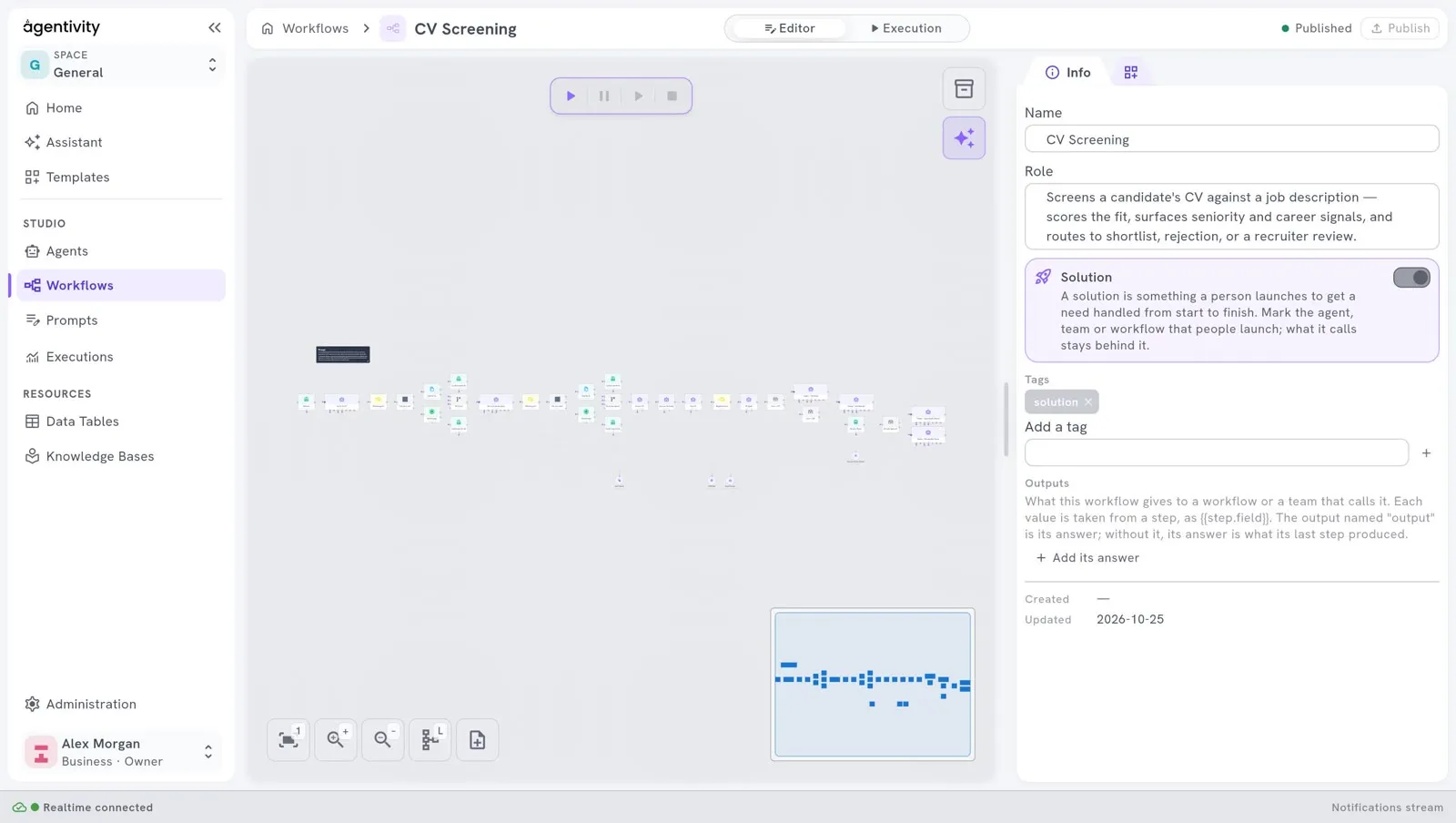Viewport: 1456px width, 823px height.
Task: Click Add its answer
Action: tap(1087, 558)
